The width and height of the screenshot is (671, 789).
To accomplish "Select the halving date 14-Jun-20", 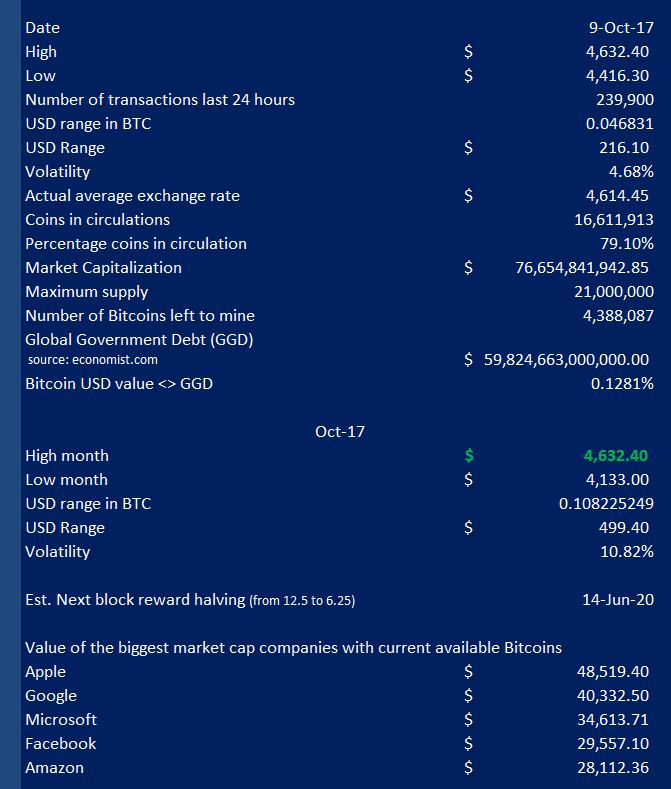I will (x=618, y=600).
